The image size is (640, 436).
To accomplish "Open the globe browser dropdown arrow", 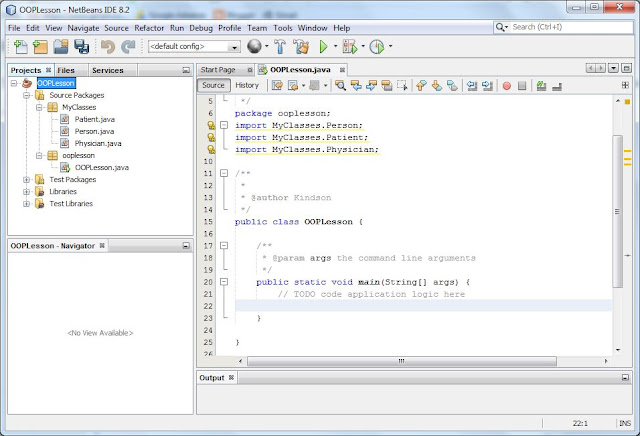I will [x=267, y=46].
